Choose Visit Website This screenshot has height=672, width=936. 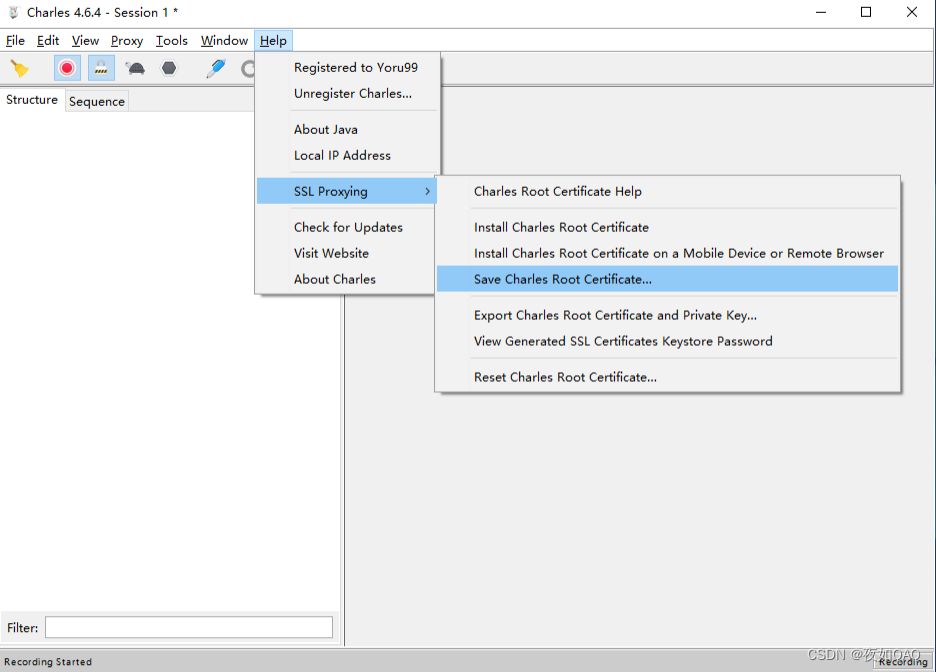pyautogui.click(x=348, y=253)
